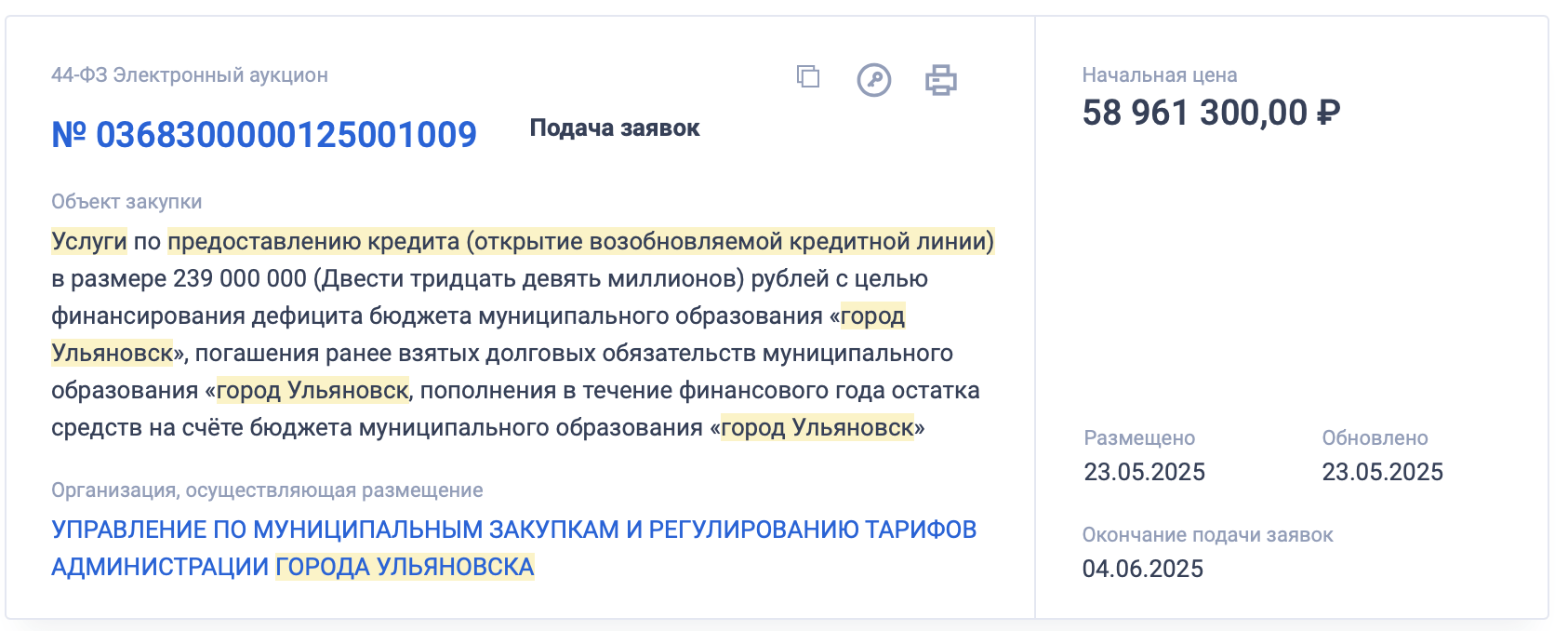Click the Начальная цена label
This screenshot has height=631, width=1568.
1159,75
